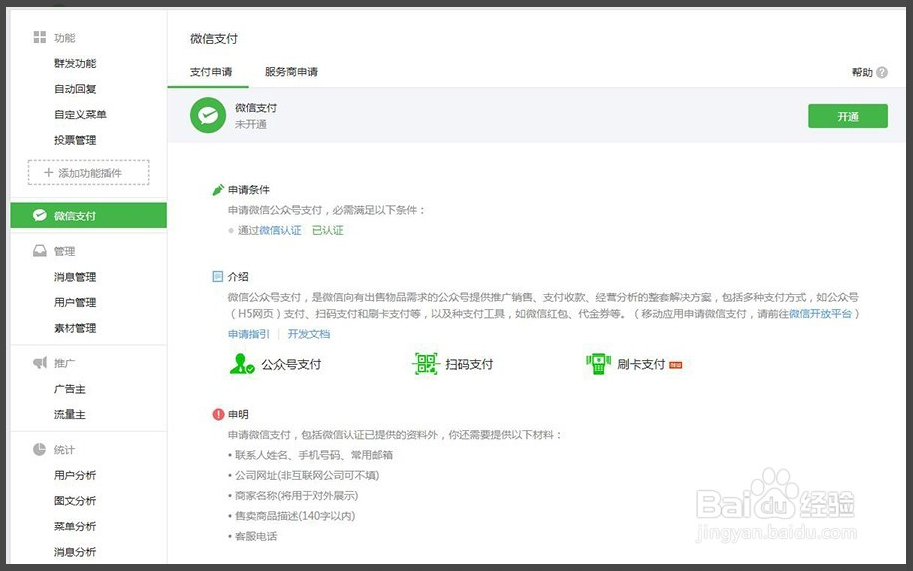
Task: Click the 公众号支付 person icon
Action: (242, 364)
